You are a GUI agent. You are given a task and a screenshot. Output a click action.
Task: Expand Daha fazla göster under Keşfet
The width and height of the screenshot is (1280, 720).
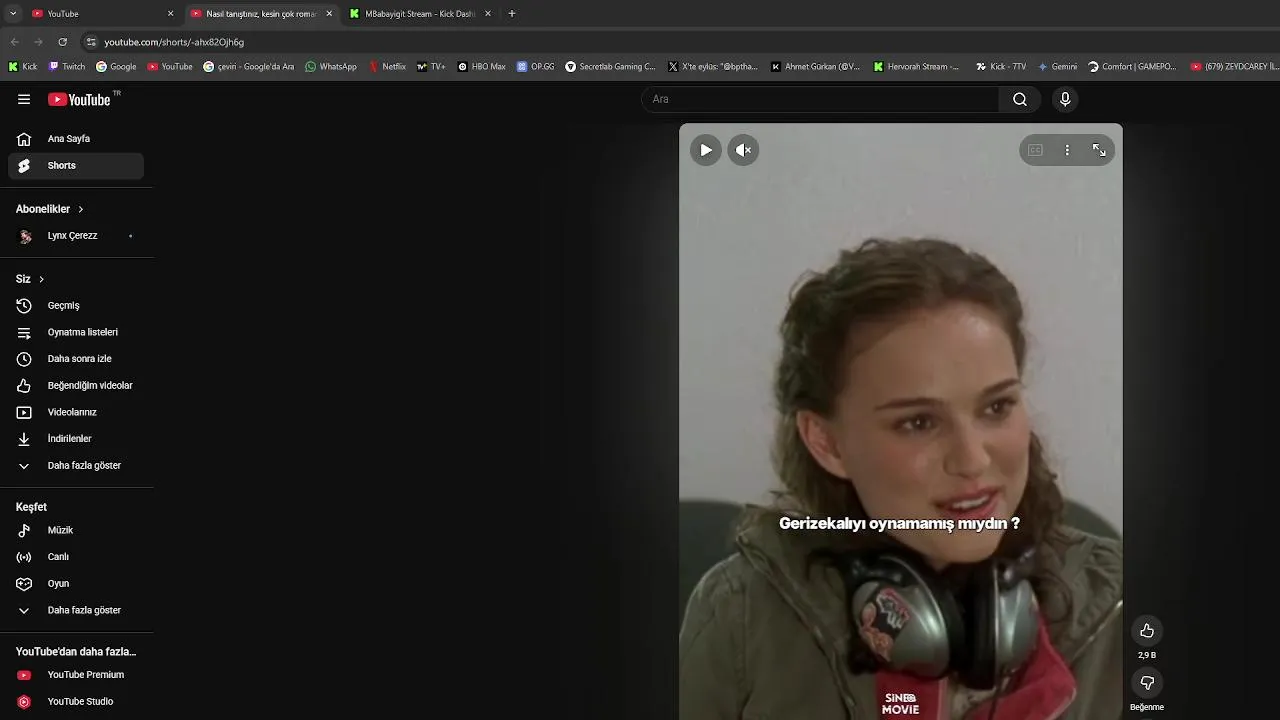point(76,610)
